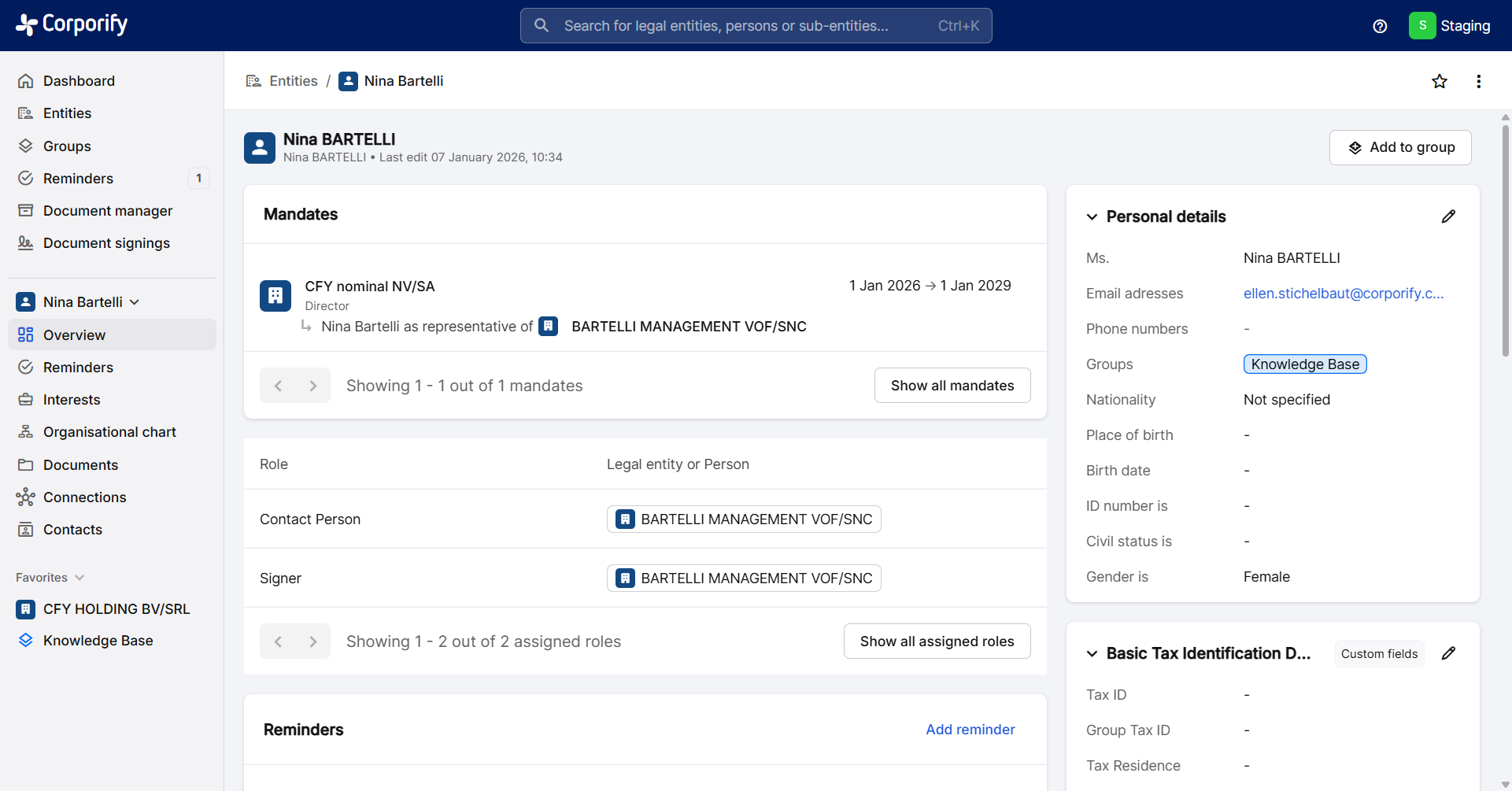Edit Personal details with the pencil icon
This screenshot has height=791, width=1512.
point(1447,216)
